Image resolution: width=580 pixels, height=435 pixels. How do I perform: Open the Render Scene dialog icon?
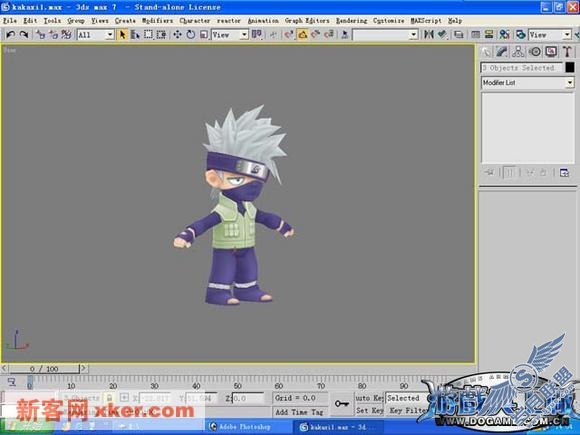[521, 35]
